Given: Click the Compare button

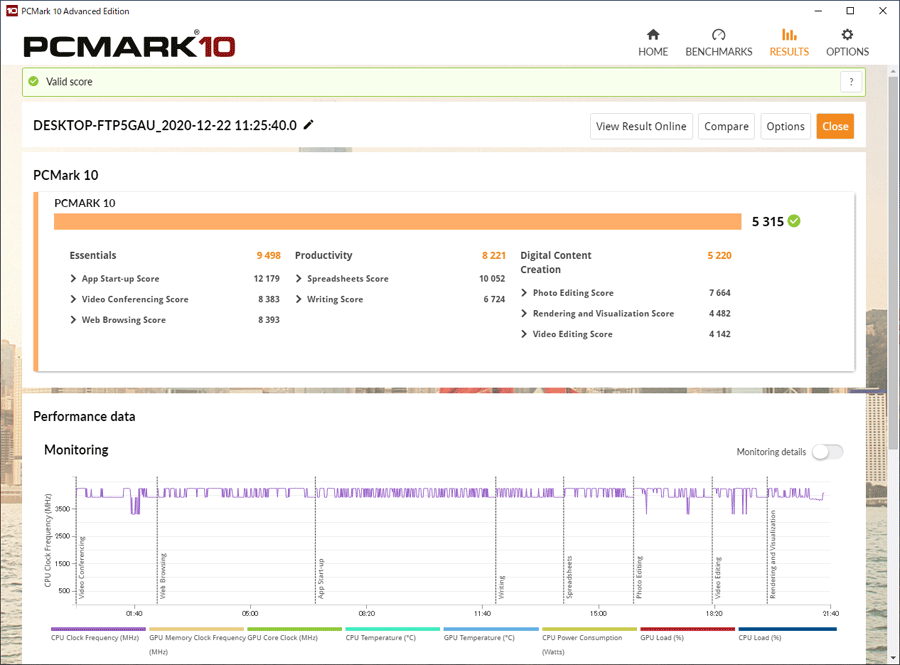Looking at the screenshot, I should (726, 126).
